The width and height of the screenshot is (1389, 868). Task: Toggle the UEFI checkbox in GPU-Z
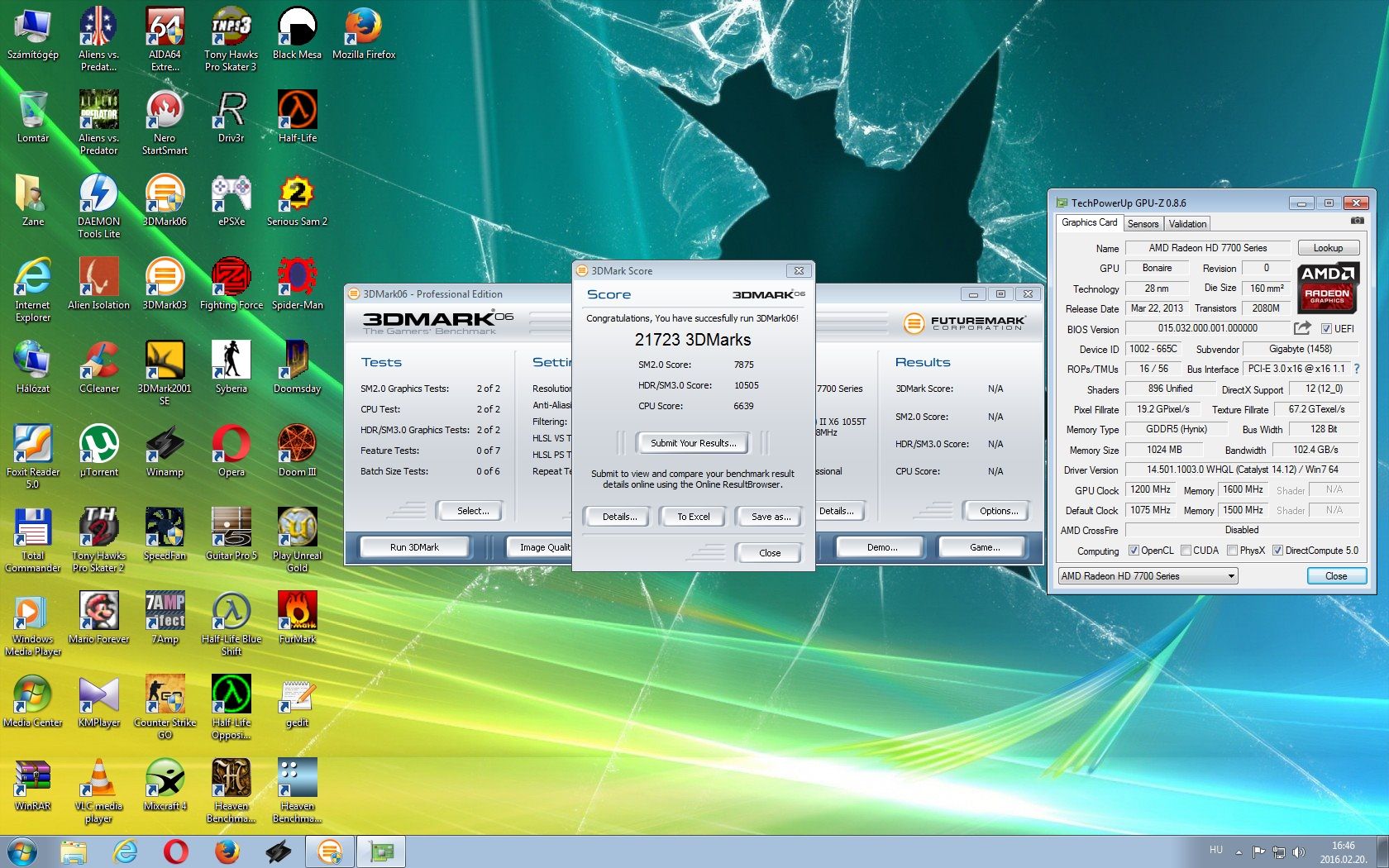click(x=1326, y=329)
